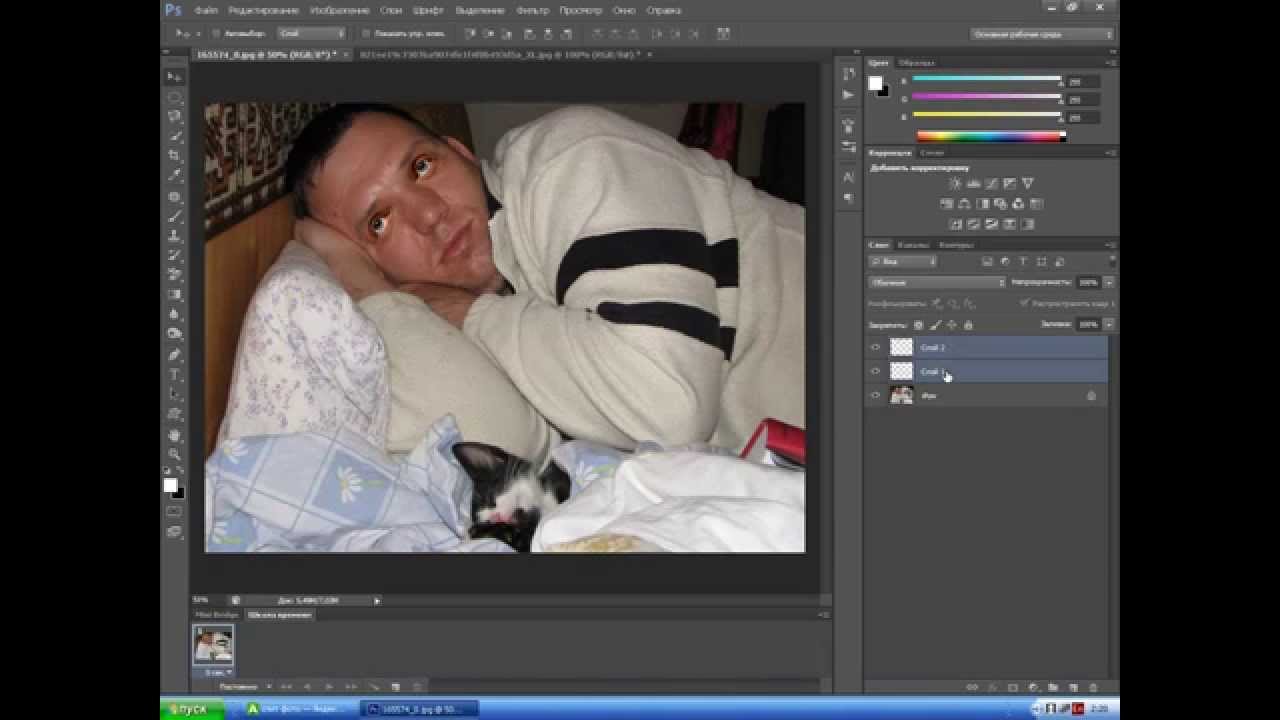Expand the status bar info arrow
The height and width of the screenshot is (720, 1280).
(x=377, y=600)
